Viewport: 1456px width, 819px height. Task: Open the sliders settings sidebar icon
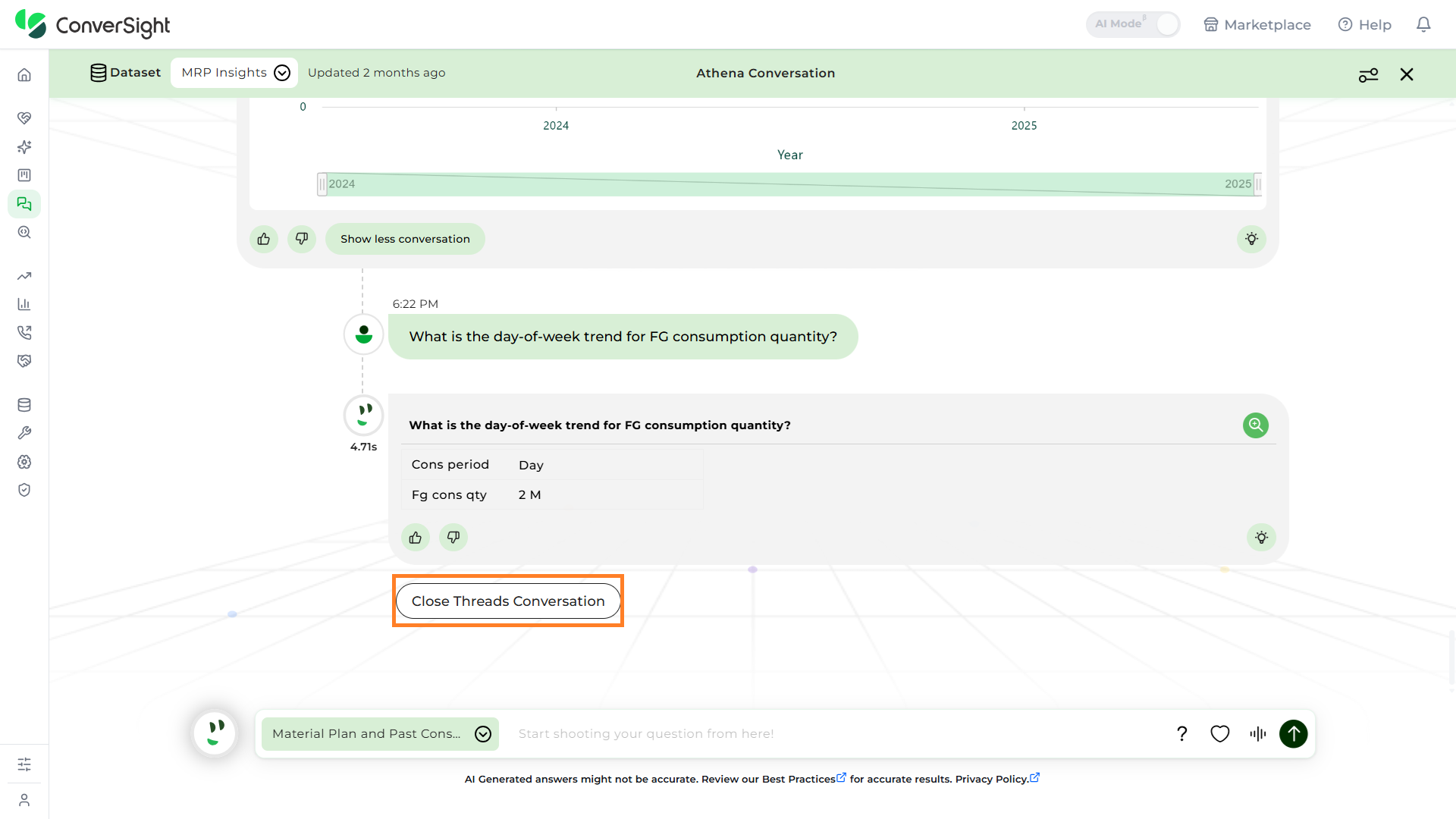[x=24, y=764]
